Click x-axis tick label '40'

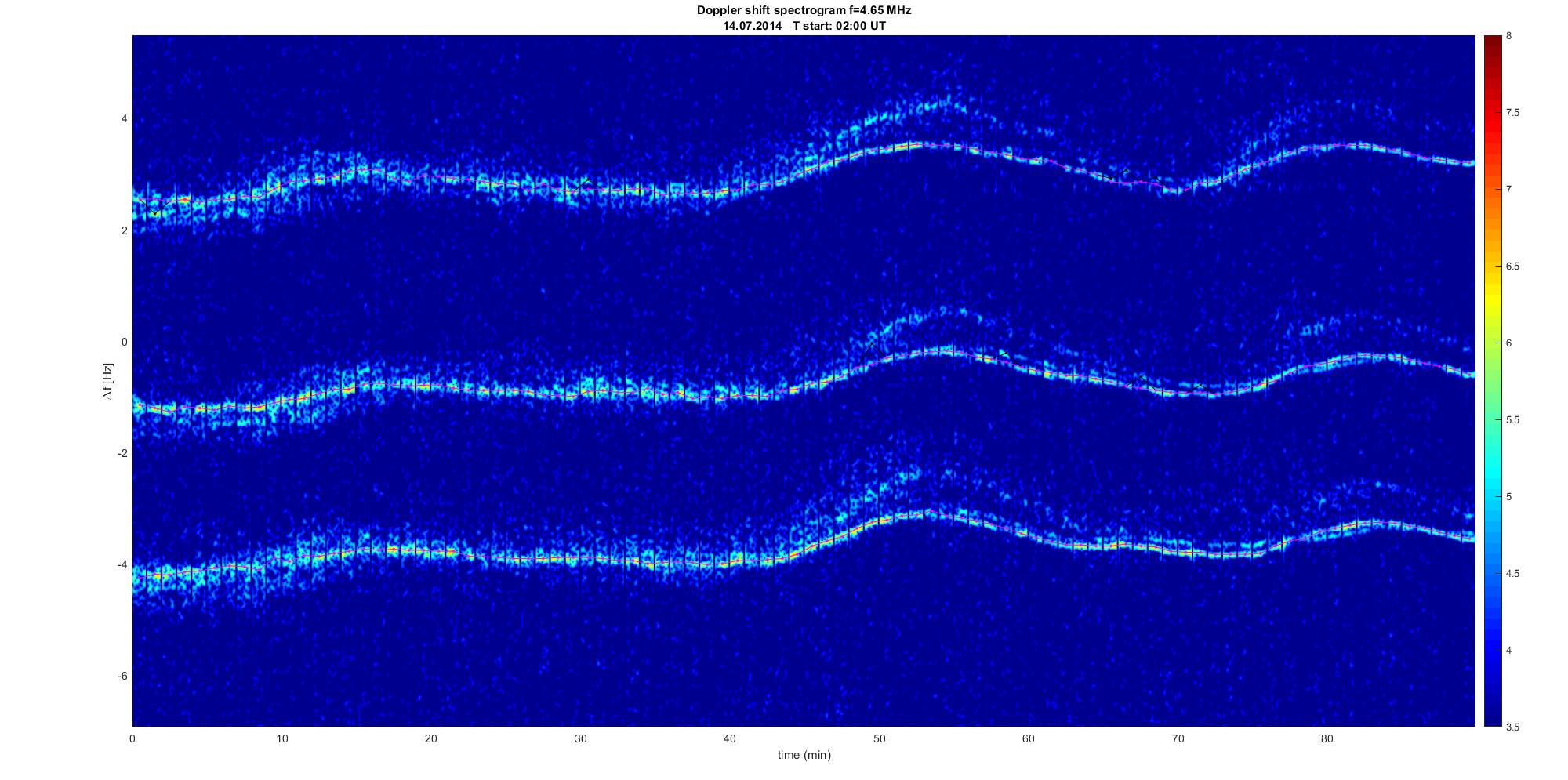[730, 738]
